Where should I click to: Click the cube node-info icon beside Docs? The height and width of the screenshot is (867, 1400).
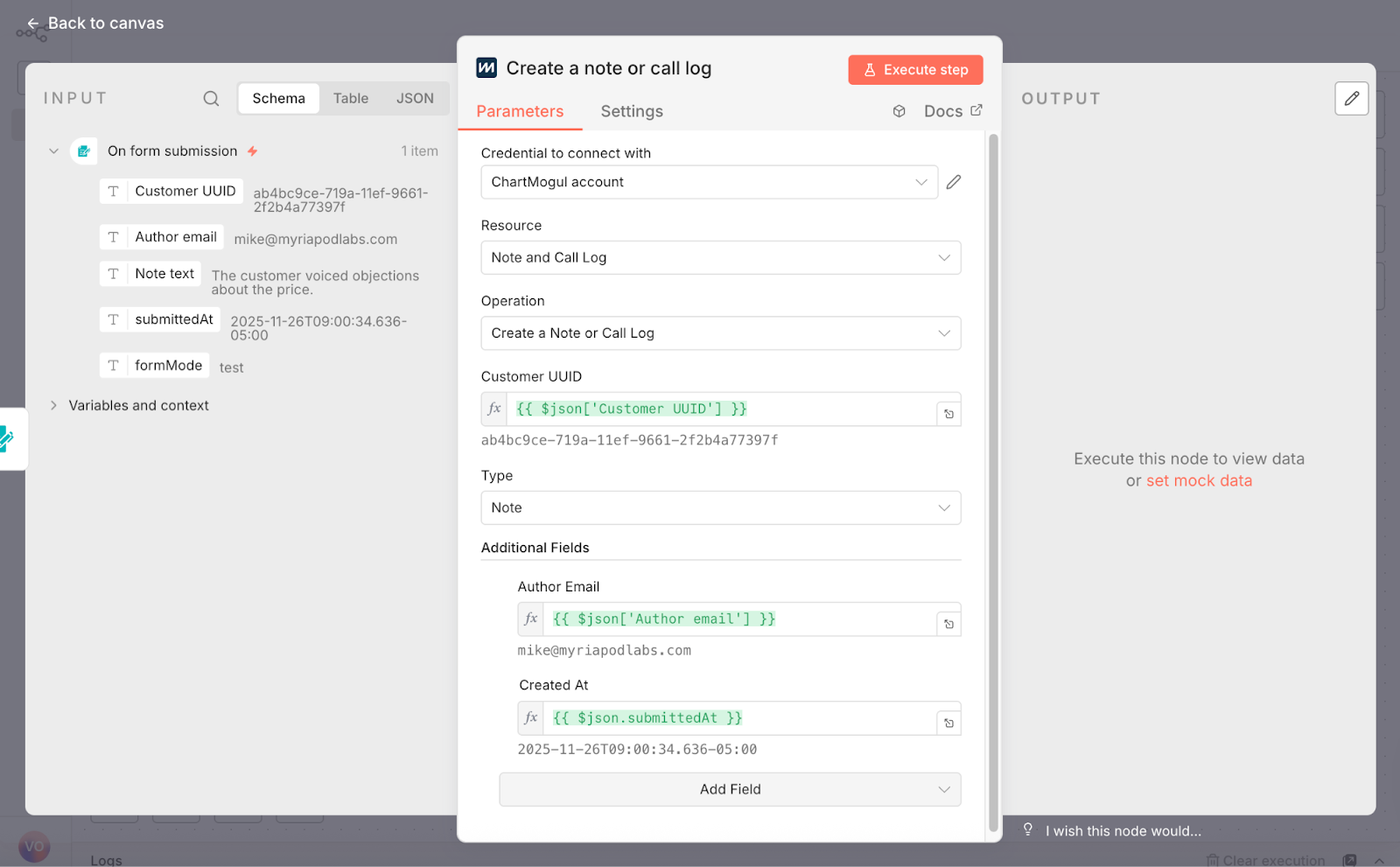(x=899, y=111)
